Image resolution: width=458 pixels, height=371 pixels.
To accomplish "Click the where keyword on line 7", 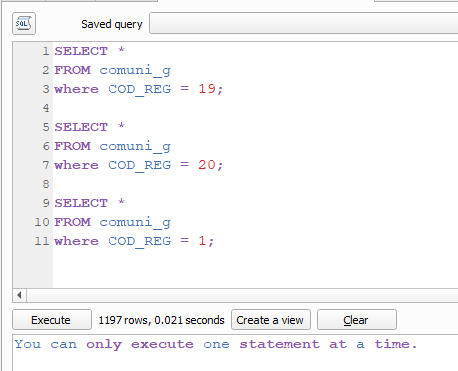I will click(x=76, y=165).
